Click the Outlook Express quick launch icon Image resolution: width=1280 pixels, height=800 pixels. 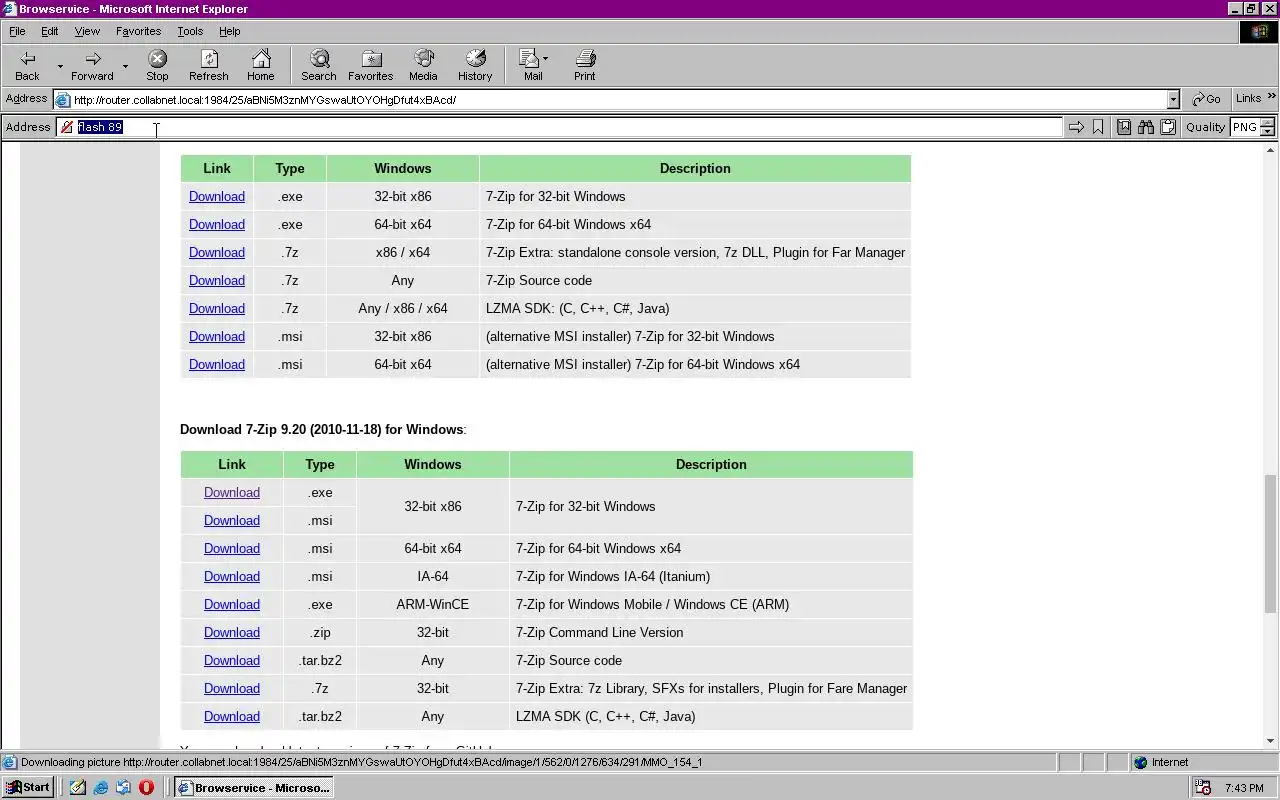click(123, 788)
